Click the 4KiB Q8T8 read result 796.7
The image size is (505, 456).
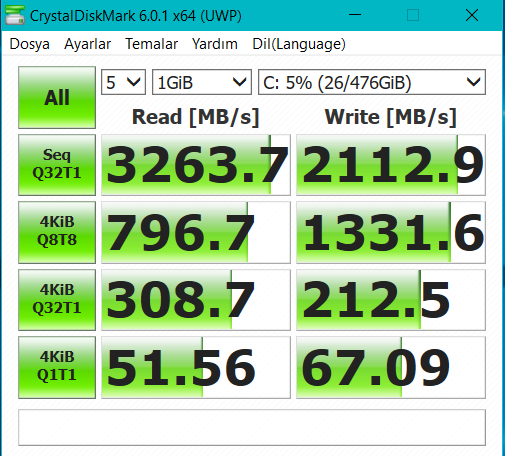pos(196,232)
